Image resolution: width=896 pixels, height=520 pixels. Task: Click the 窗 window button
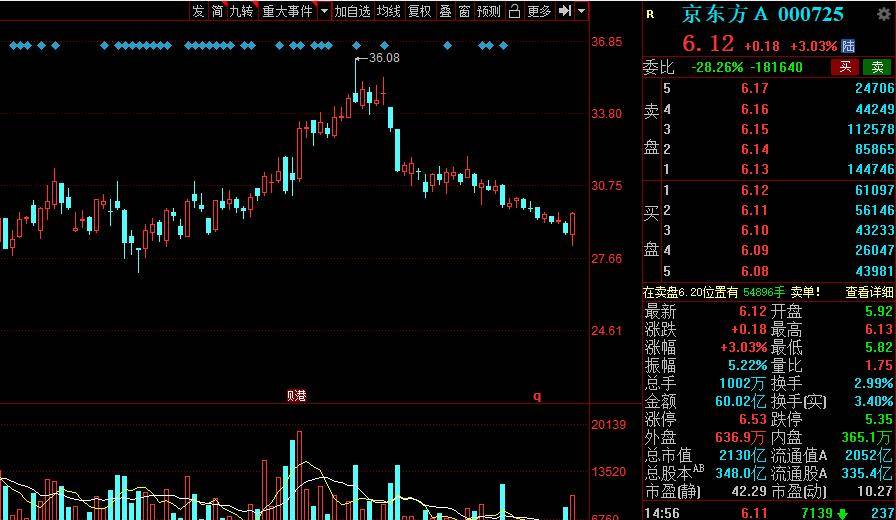pyautogui.click(x=464, y=11)
